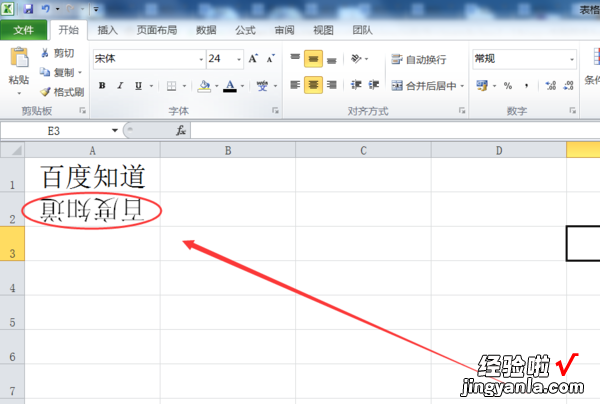
Task: Toggle middle vertical alignment
Action: 313,59
